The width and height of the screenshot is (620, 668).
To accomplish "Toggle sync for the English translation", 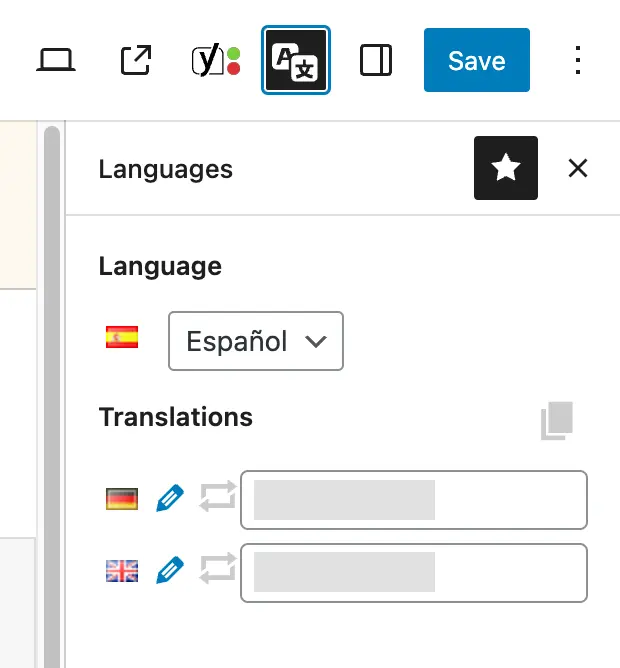I will 218,571.
